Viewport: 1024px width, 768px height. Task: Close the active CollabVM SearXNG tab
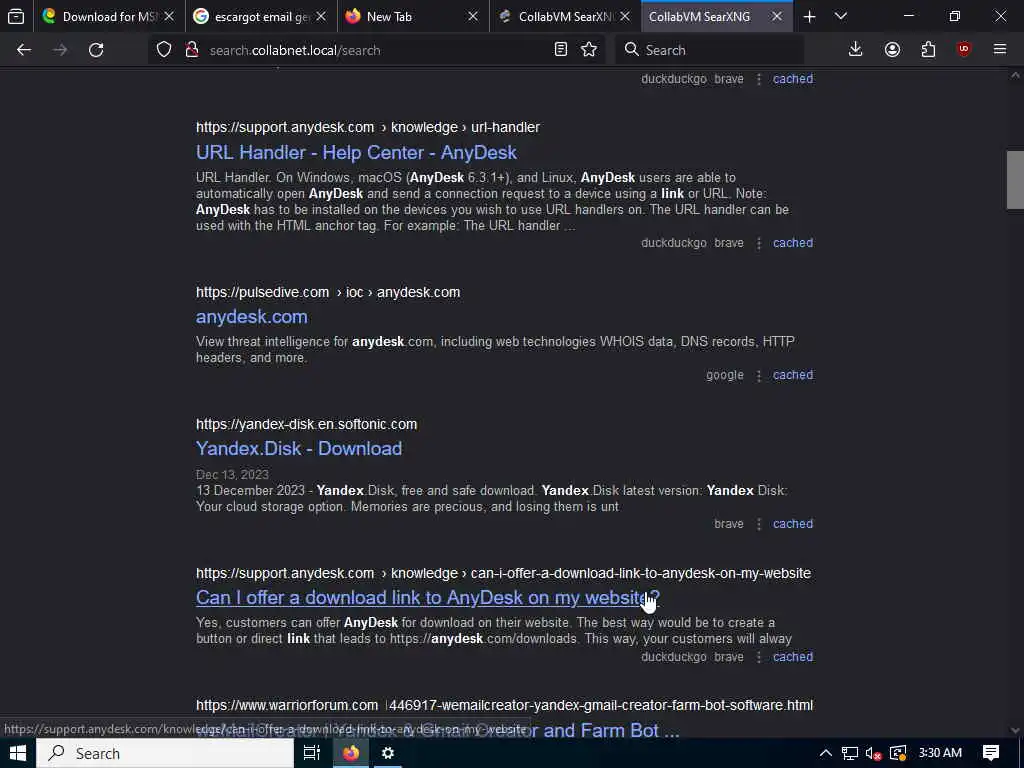point(776,16)
